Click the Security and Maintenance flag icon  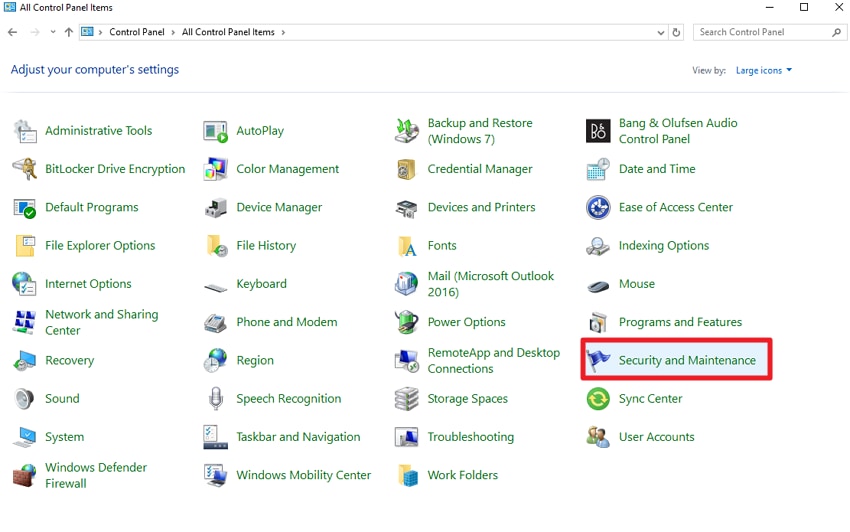coord(599,361)
